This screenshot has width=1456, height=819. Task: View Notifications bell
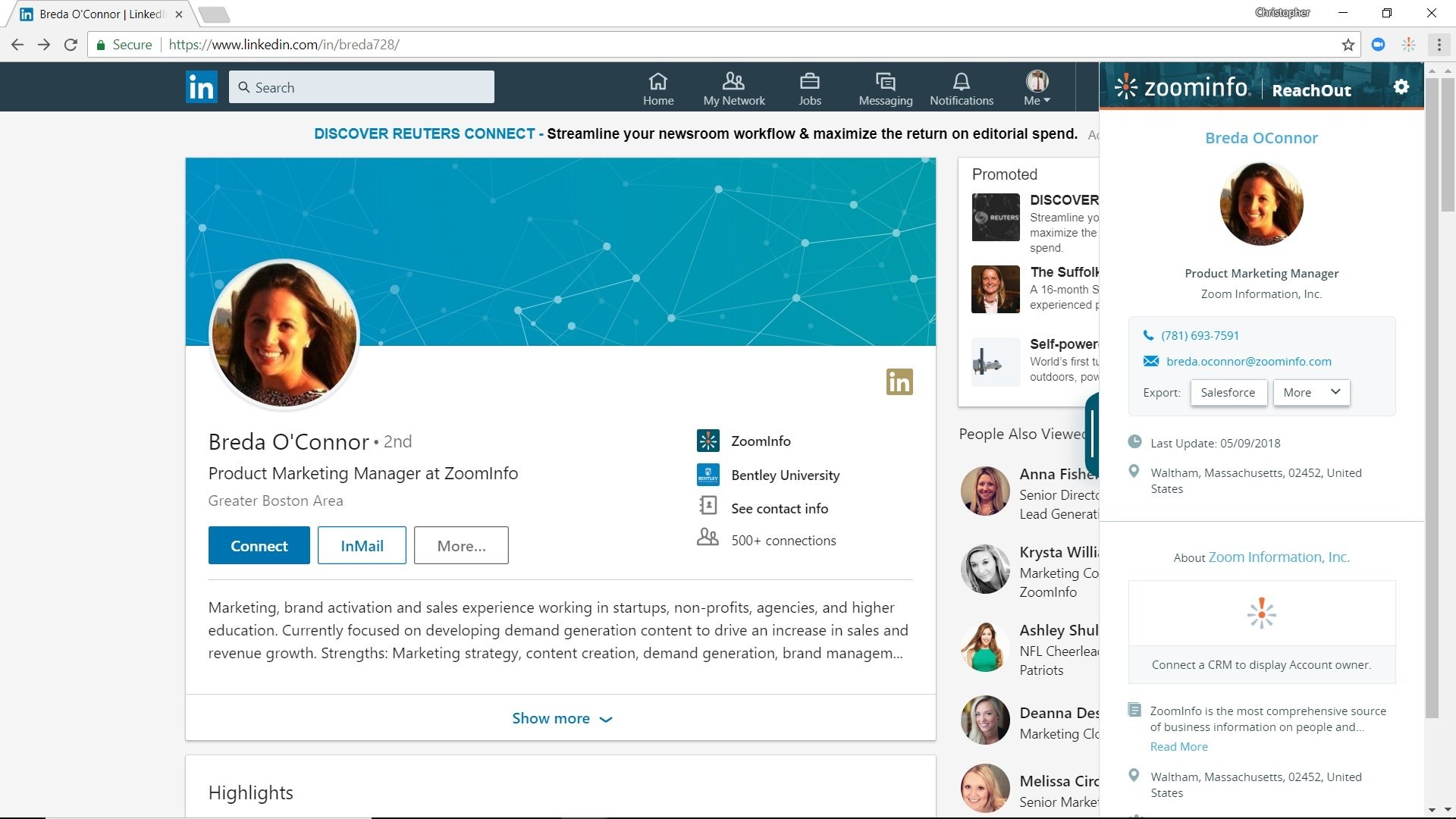[961, 89]
